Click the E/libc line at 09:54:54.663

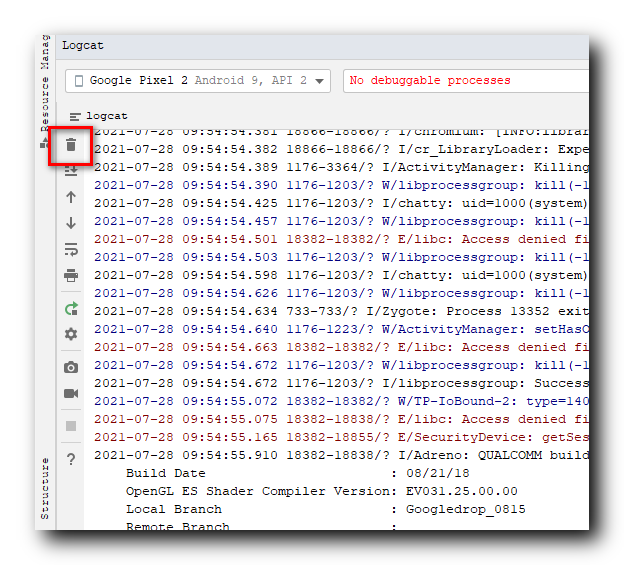[x=341, y=347]
